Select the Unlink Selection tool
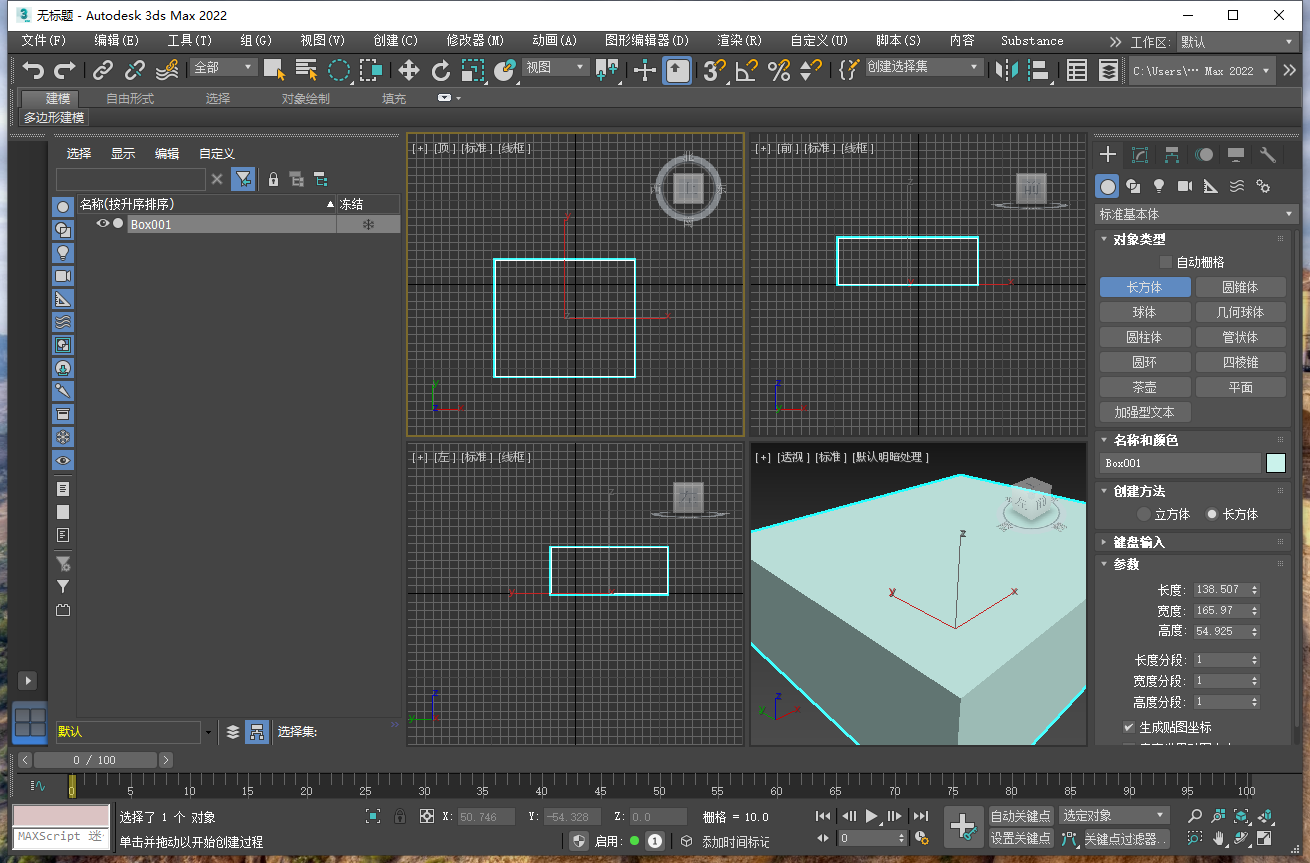Image resolution: width=1310 pixels, height=863 pixels. (x=135, y=70)
